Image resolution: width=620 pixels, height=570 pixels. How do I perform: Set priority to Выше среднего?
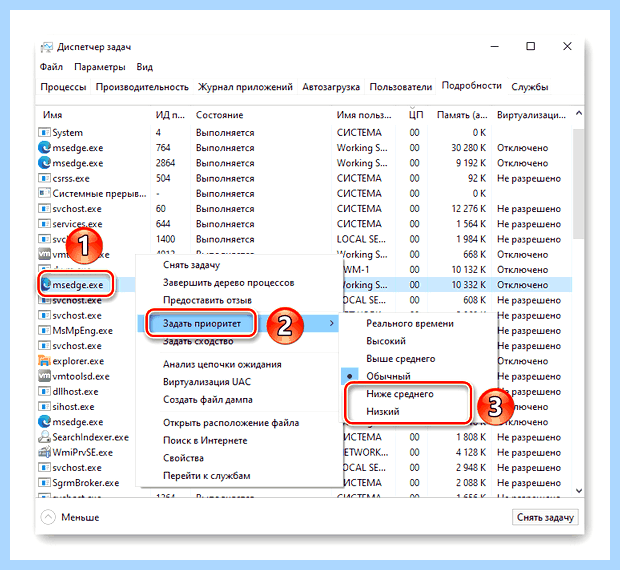(401, 359)
